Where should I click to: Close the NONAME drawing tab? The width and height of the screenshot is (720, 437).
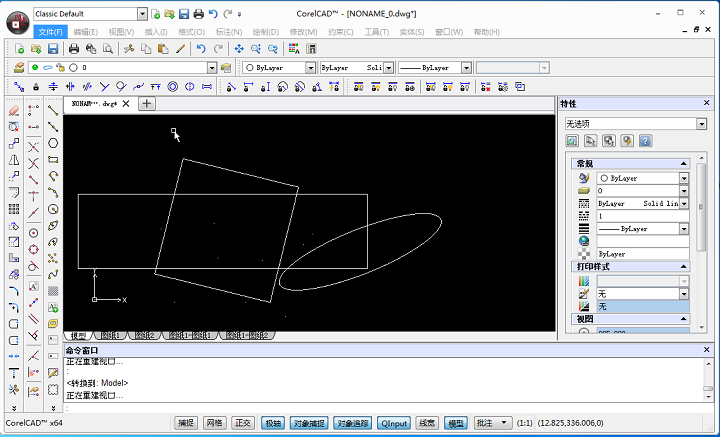pyautogui.click(x=126, y=104)
